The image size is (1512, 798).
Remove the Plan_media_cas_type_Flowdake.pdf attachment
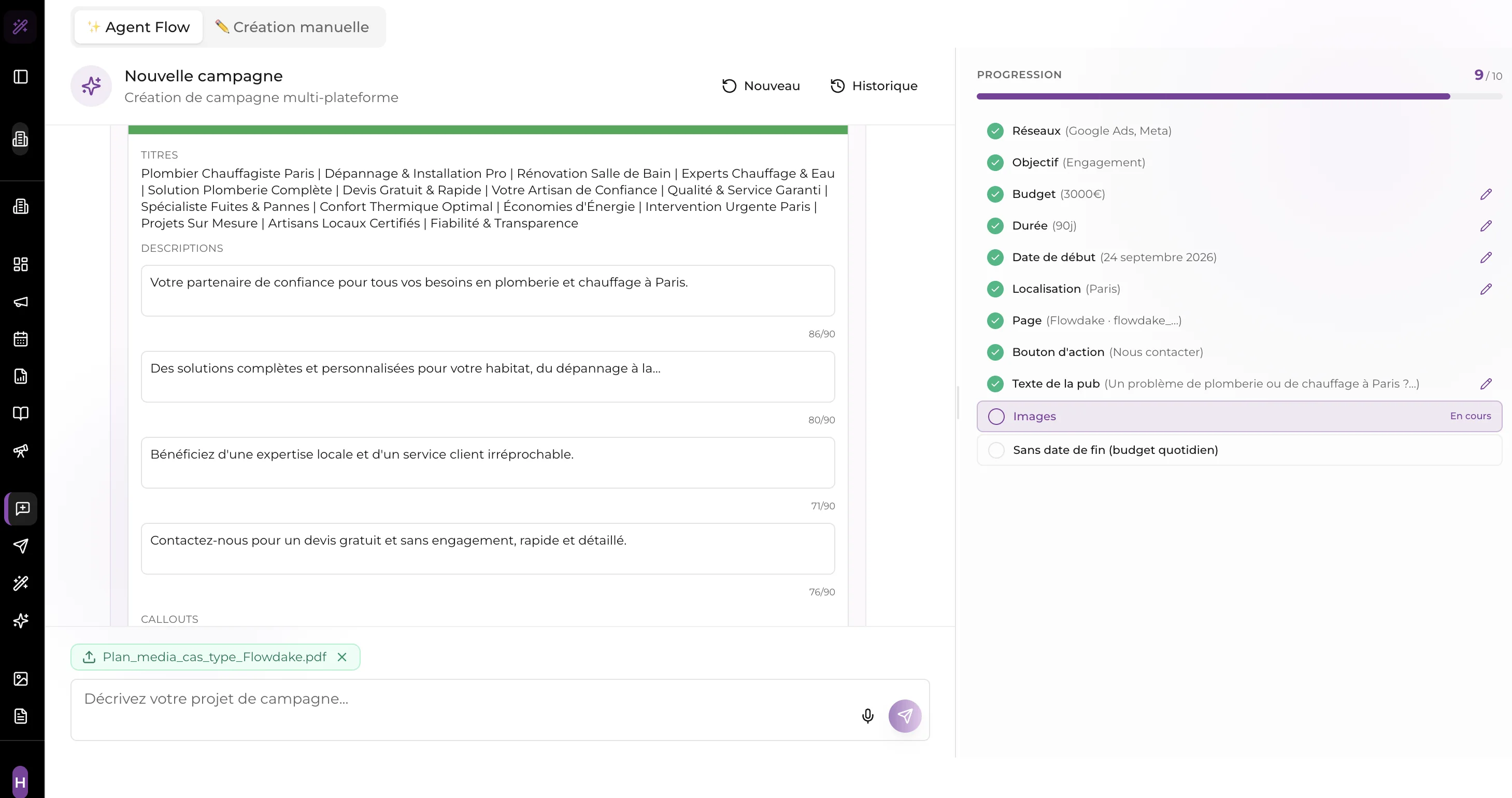coord(342,657)
